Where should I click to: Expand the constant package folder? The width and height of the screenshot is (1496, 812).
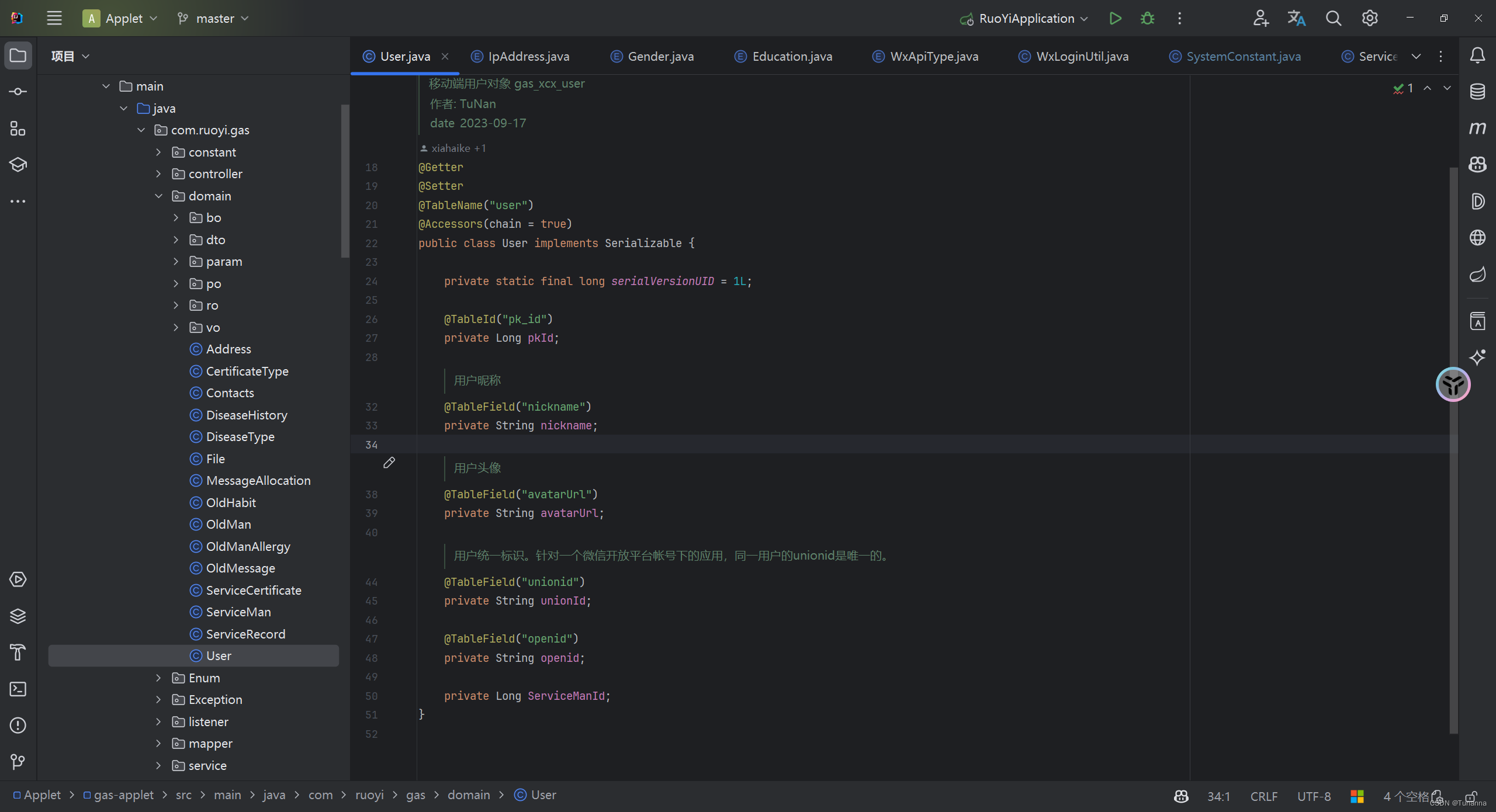coord(158,152)
